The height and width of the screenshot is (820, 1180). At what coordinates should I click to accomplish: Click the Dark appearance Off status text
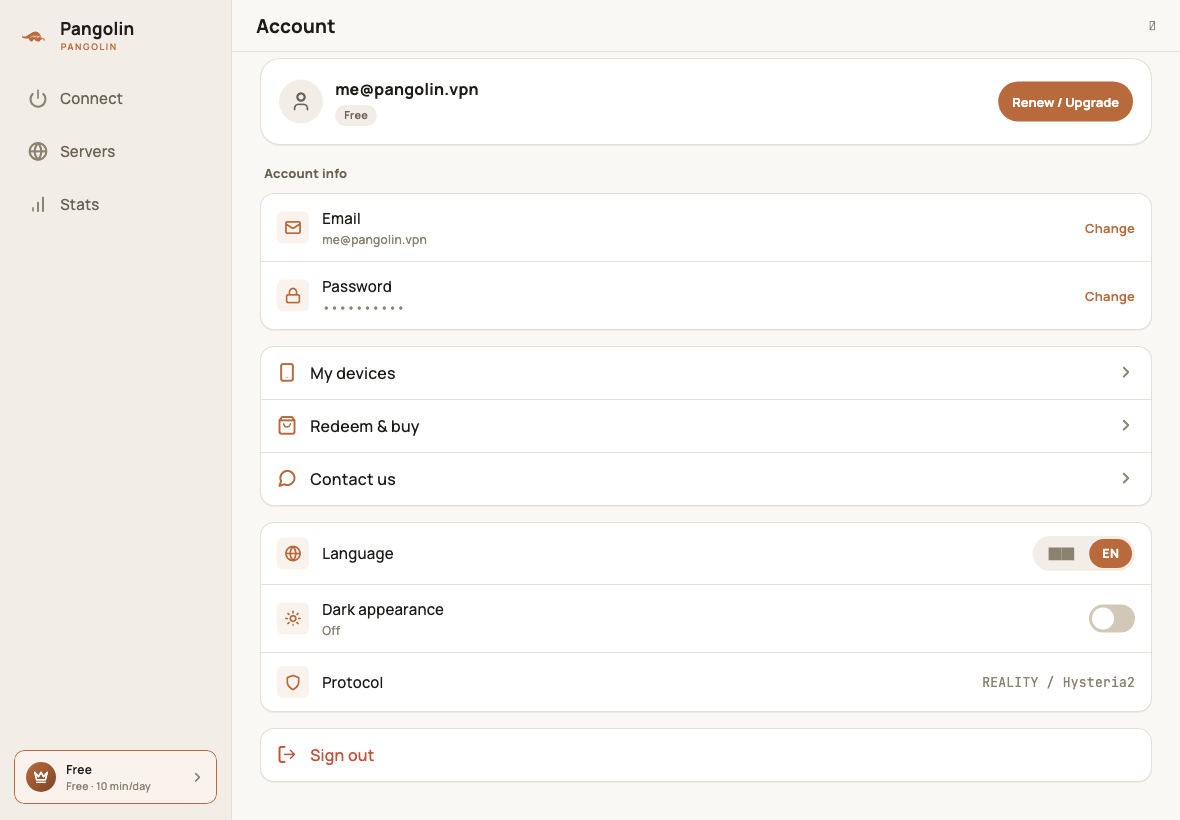(x=331, y=630)
